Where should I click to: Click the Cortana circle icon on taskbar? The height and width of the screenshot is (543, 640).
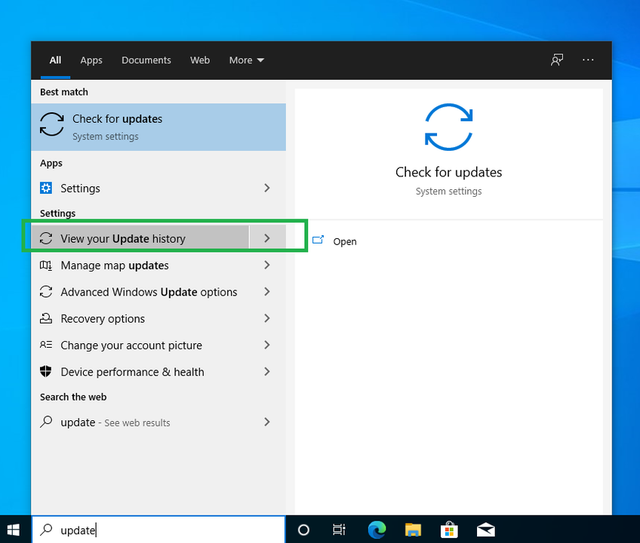tap(303, 530)
